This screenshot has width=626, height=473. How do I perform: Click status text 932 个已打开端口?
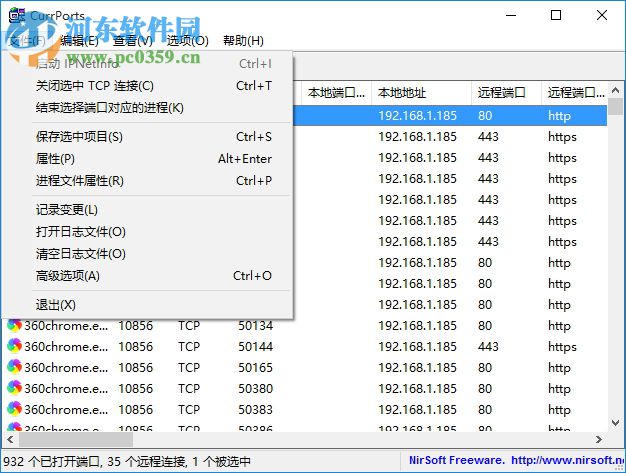pyautogui.click(x=52, y=461)
